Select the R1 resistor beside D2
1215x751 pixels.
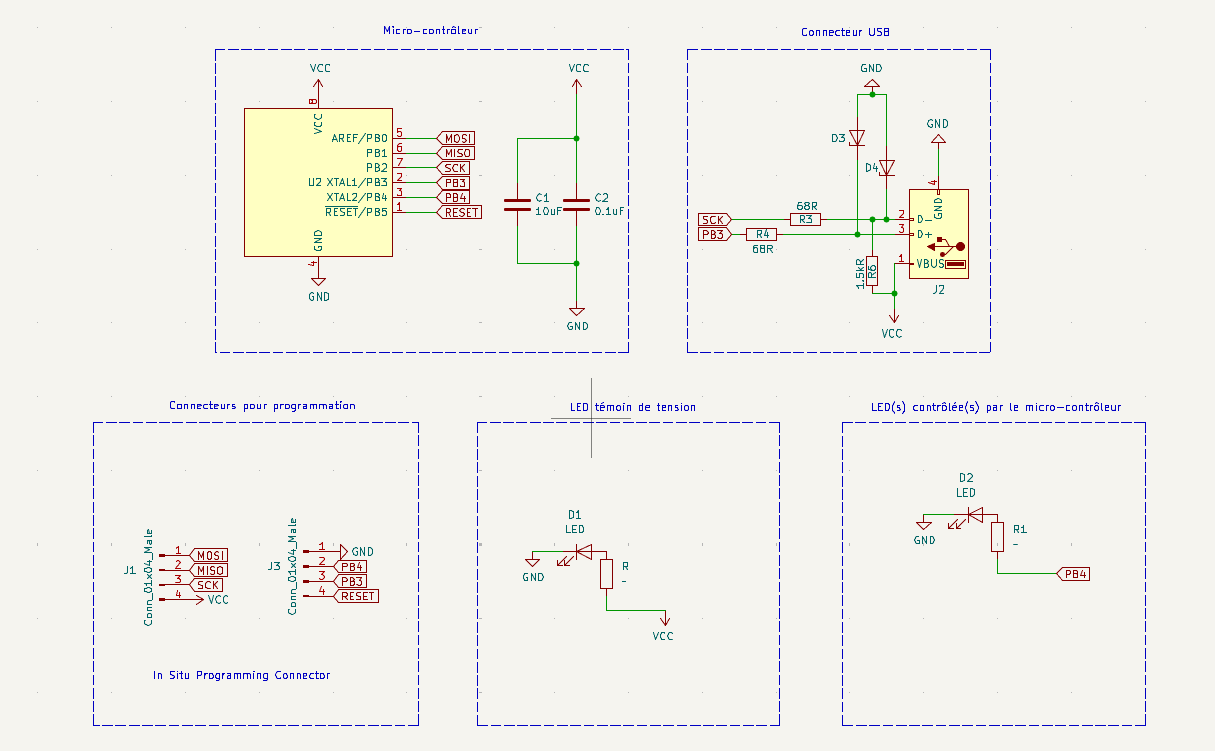pyautogui.click(x=997, y=538)
